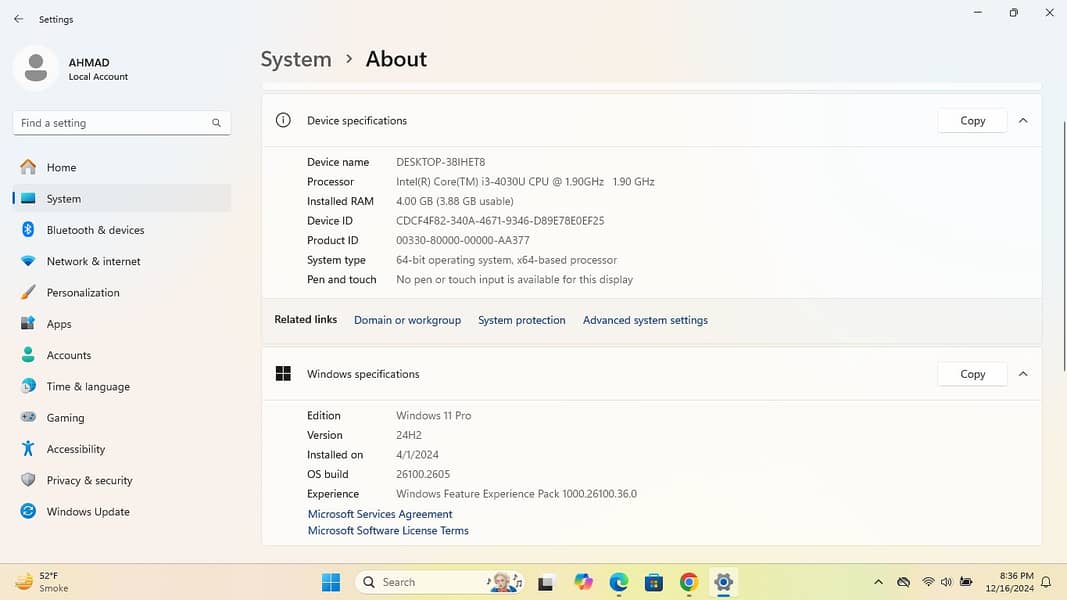Open Advanced system settings link

[645, 320]
